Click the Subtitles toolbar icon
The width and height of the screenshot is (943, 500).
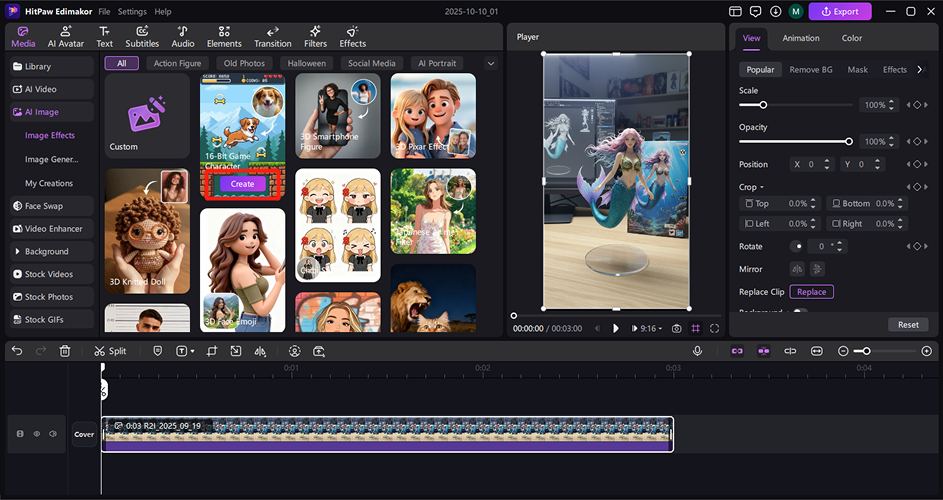pos(142,36)
